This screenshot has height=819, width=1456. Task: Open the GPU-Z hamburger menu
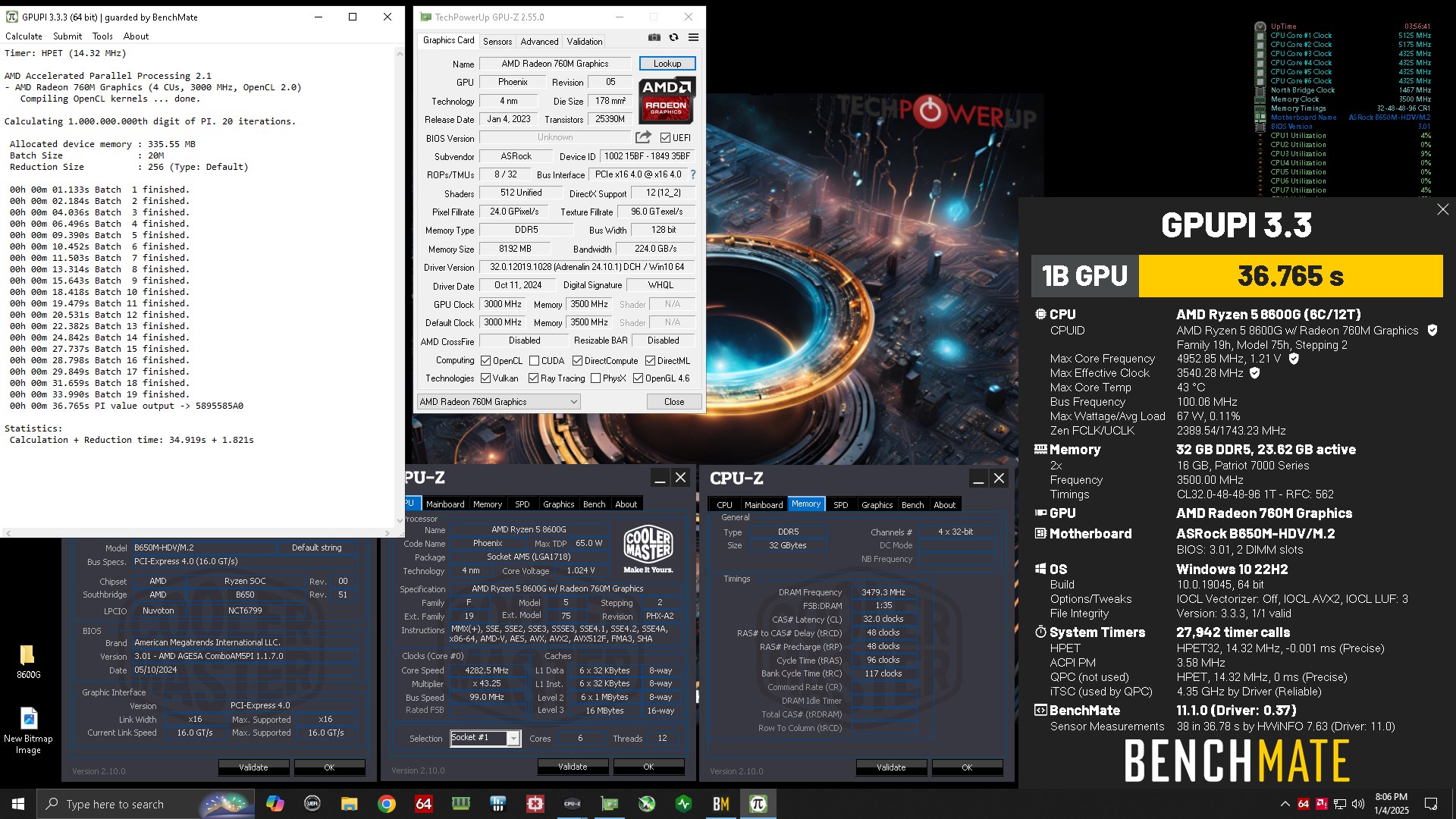coord(693,37)
